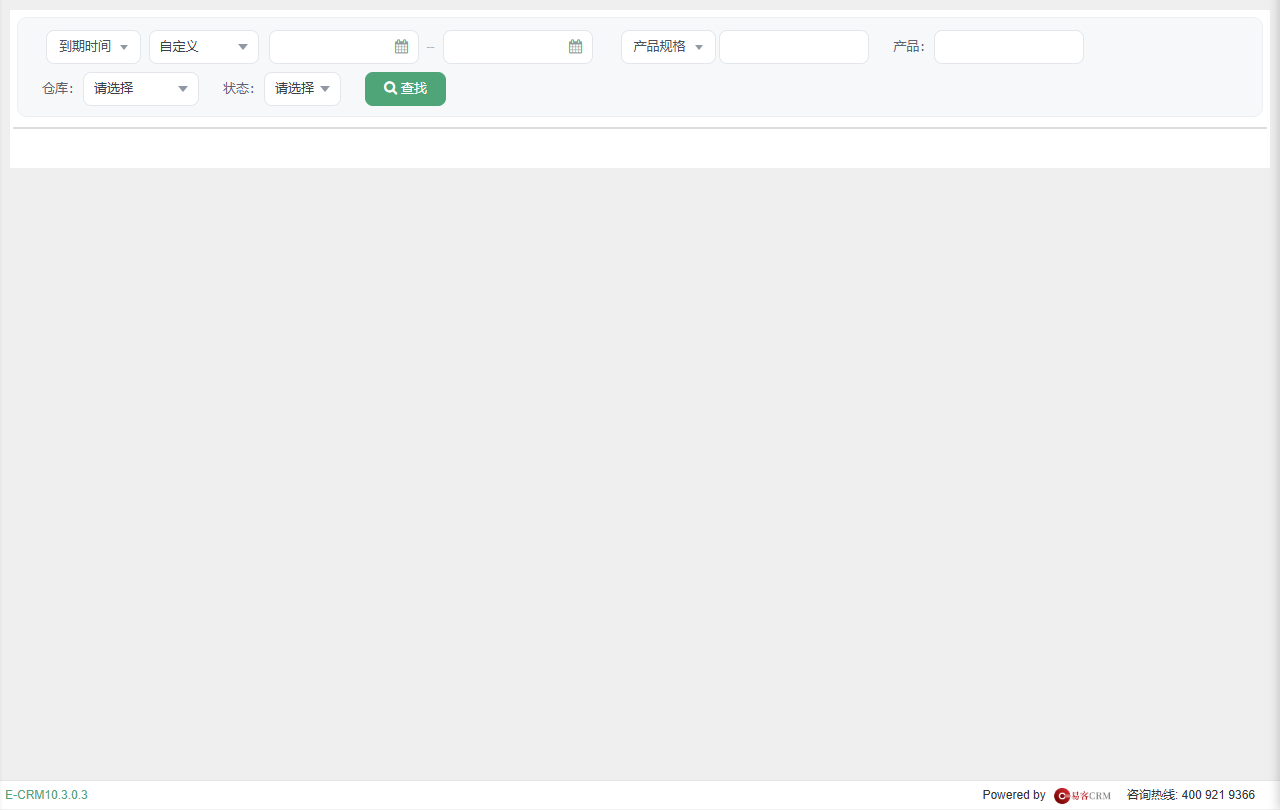Click the E-CRM10.3.0.3 version link
The image size is (1280, 810).
[46, 795]
